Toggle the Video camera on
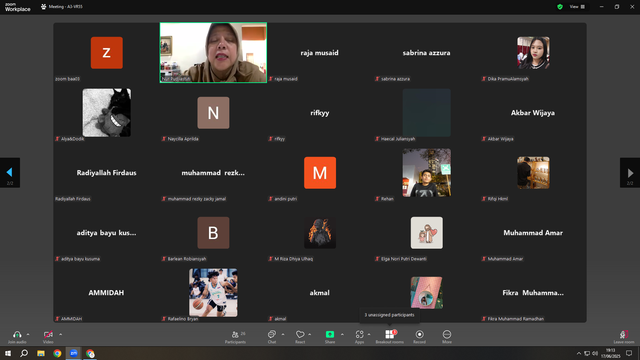 click(x=48, y=334)
